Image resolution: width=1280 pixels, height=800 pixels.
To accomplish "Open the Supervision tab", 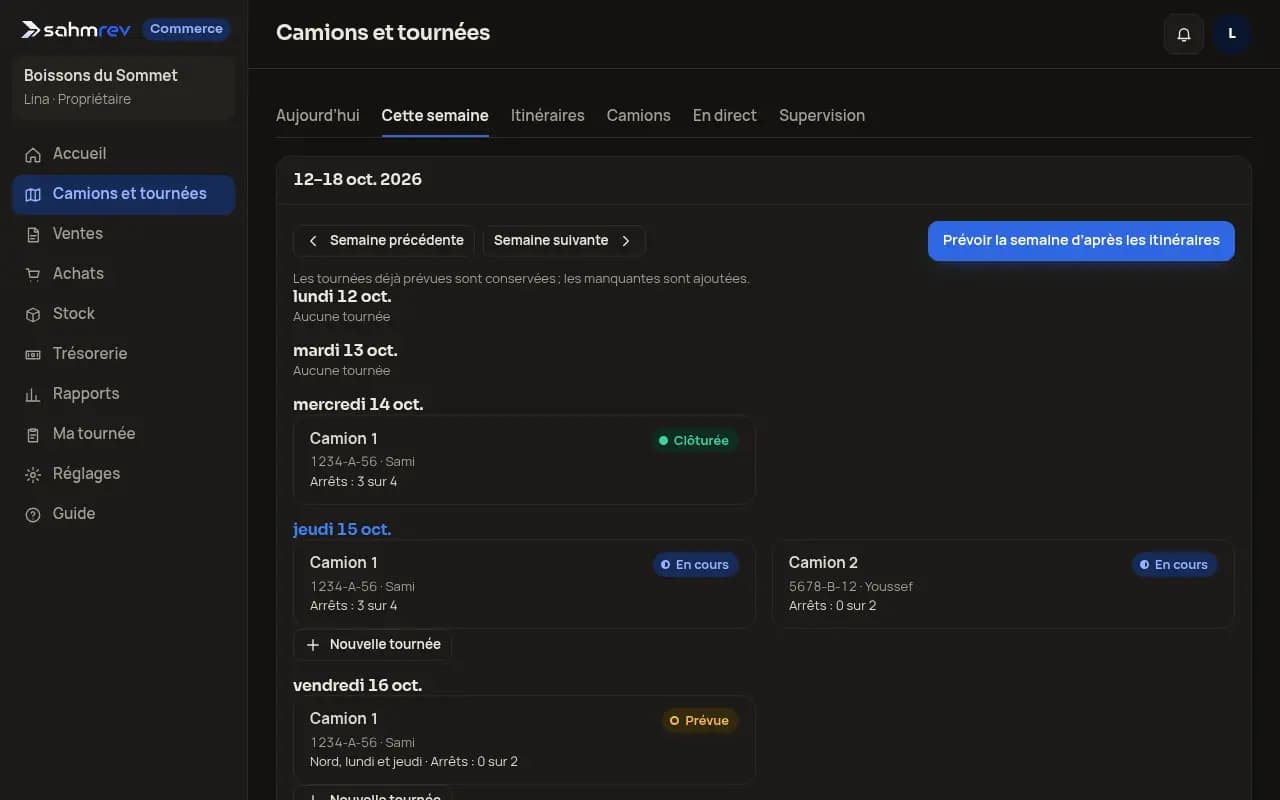I will tap(822, 116).
